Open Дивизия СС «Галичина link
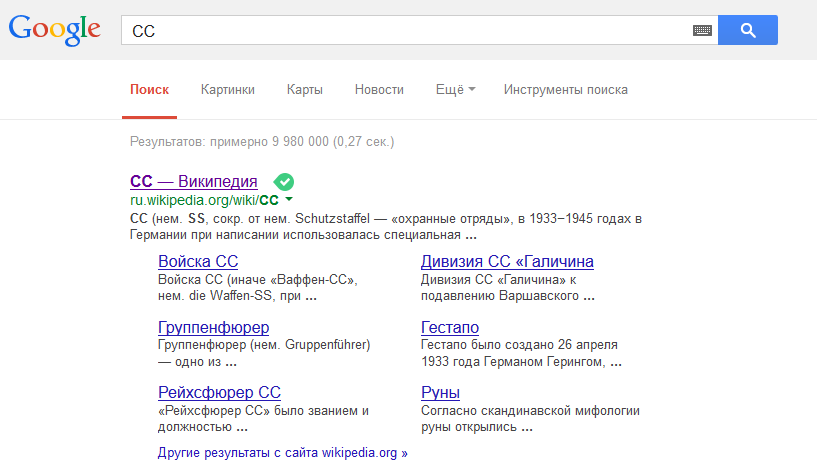817x467 pixels. [x=507, y=261]
